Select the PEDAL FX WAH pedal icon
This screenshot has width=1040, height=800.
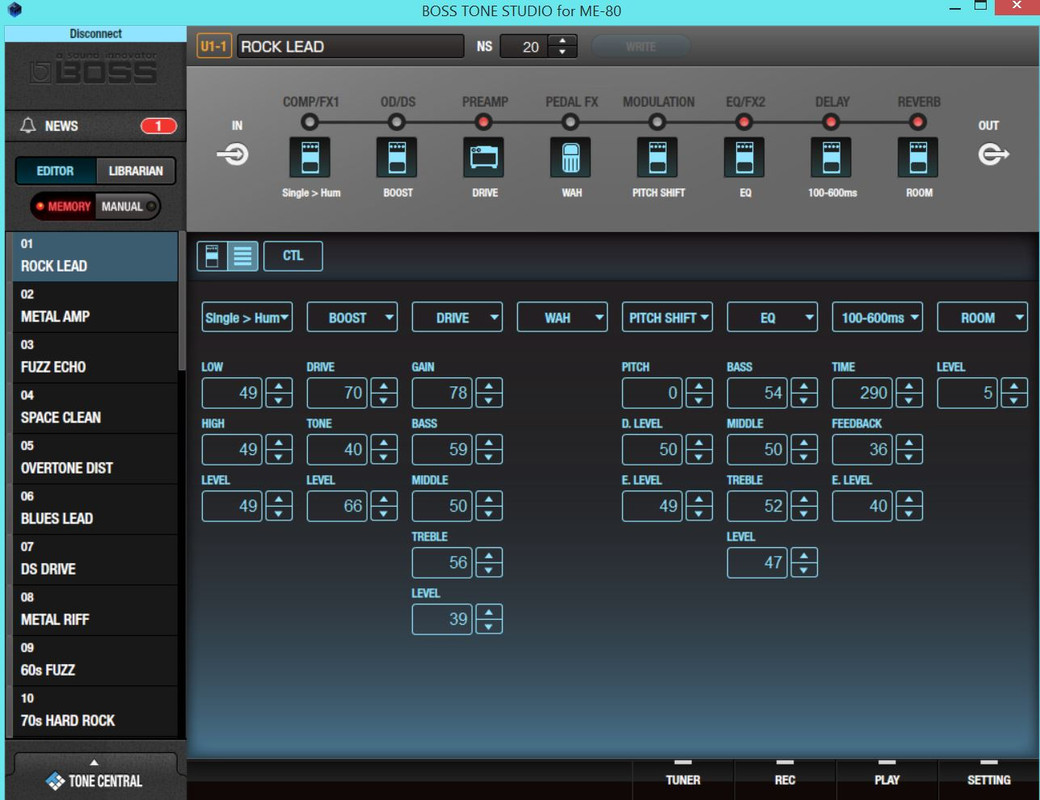click(570, 157)
